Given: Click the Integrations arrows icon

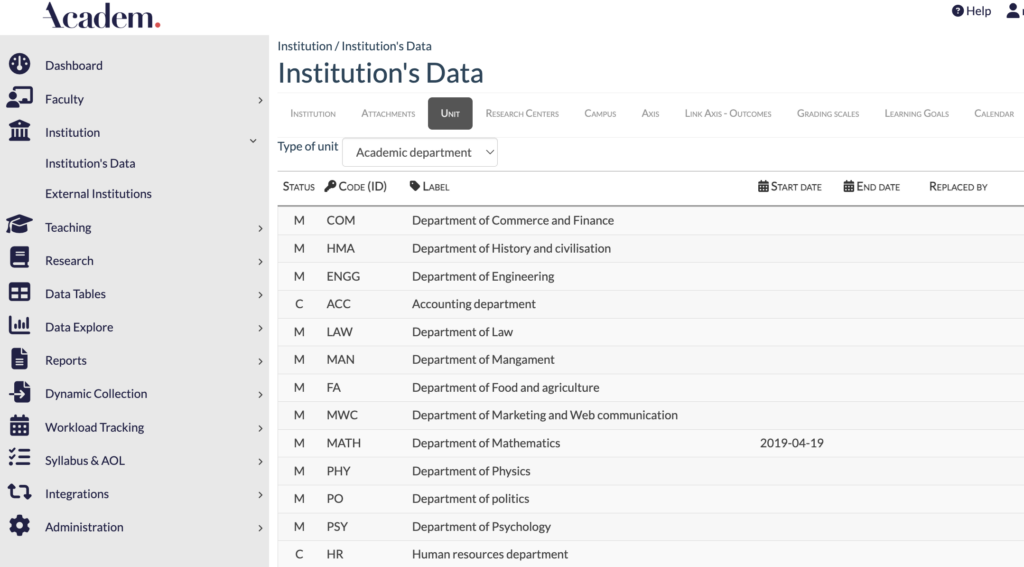Looking at the screenshot, I should point(19,493).
